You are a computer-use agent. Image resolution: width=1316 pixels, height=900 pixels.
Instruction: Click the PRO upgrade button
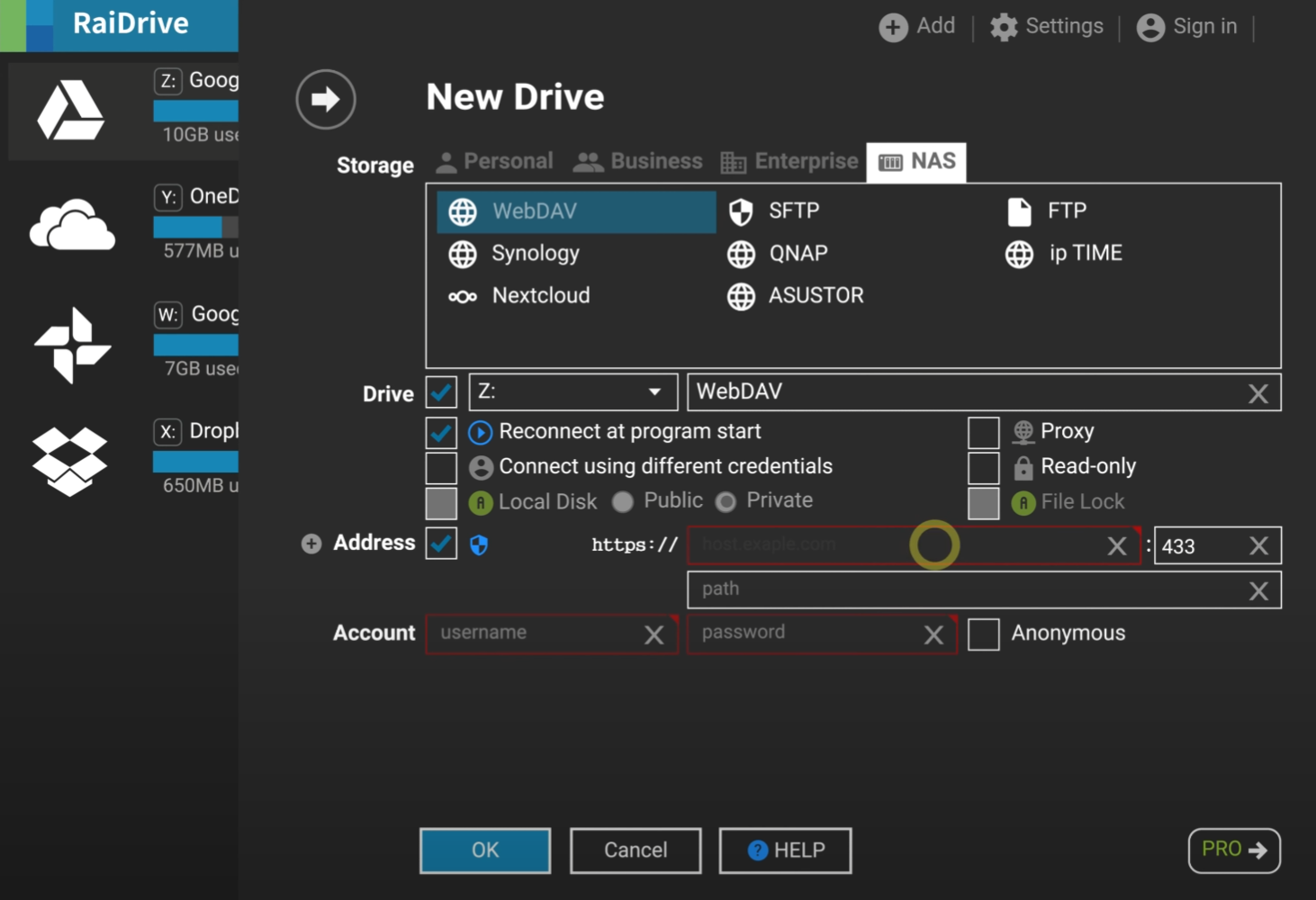[x=1234, y=850]
